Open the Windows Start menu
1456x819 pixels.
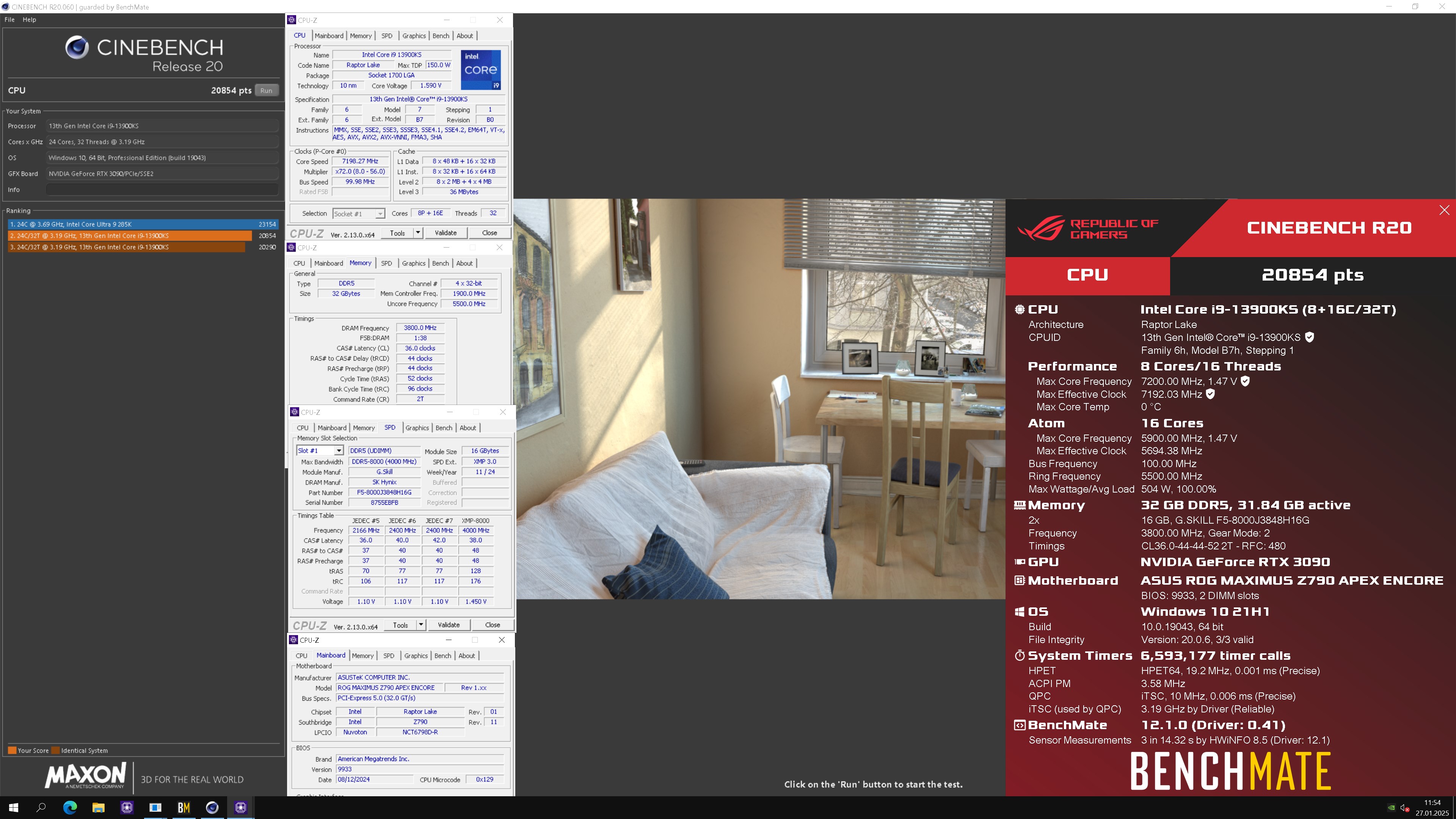[14, 808]
